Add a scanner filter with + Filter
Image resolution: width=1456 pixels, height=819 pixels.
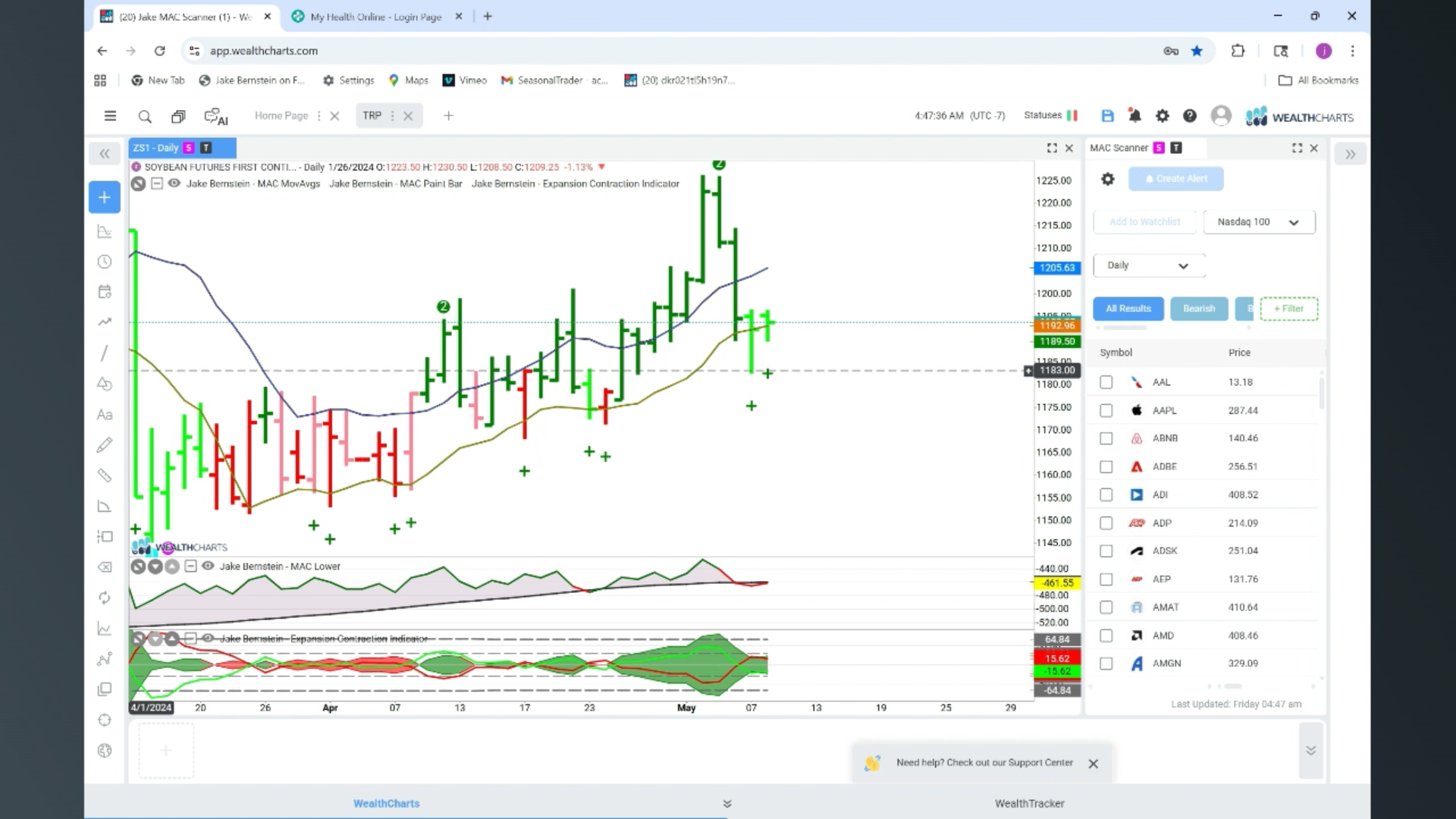(x=1288, y=309)
